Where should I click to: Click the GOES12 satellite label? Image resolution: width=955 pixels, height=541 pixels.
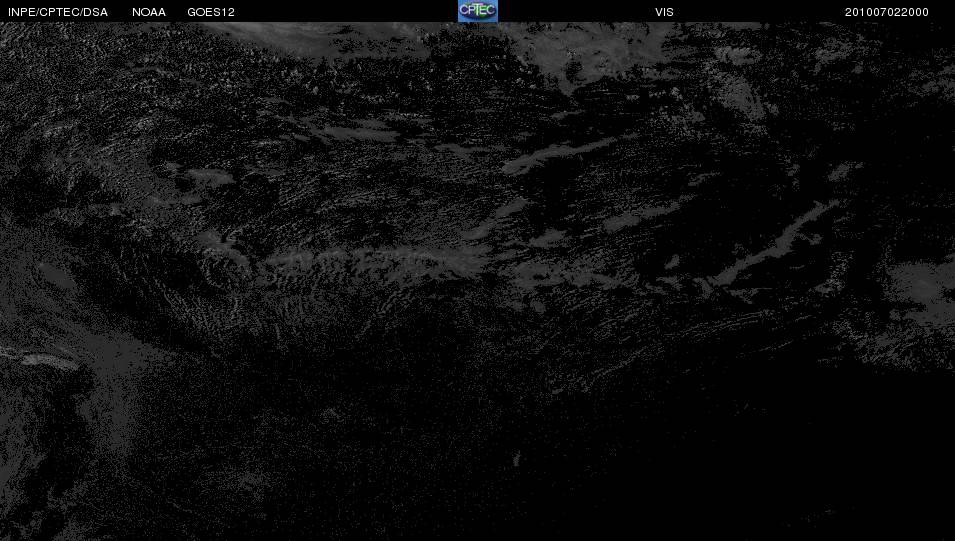(x=211, y=12)
